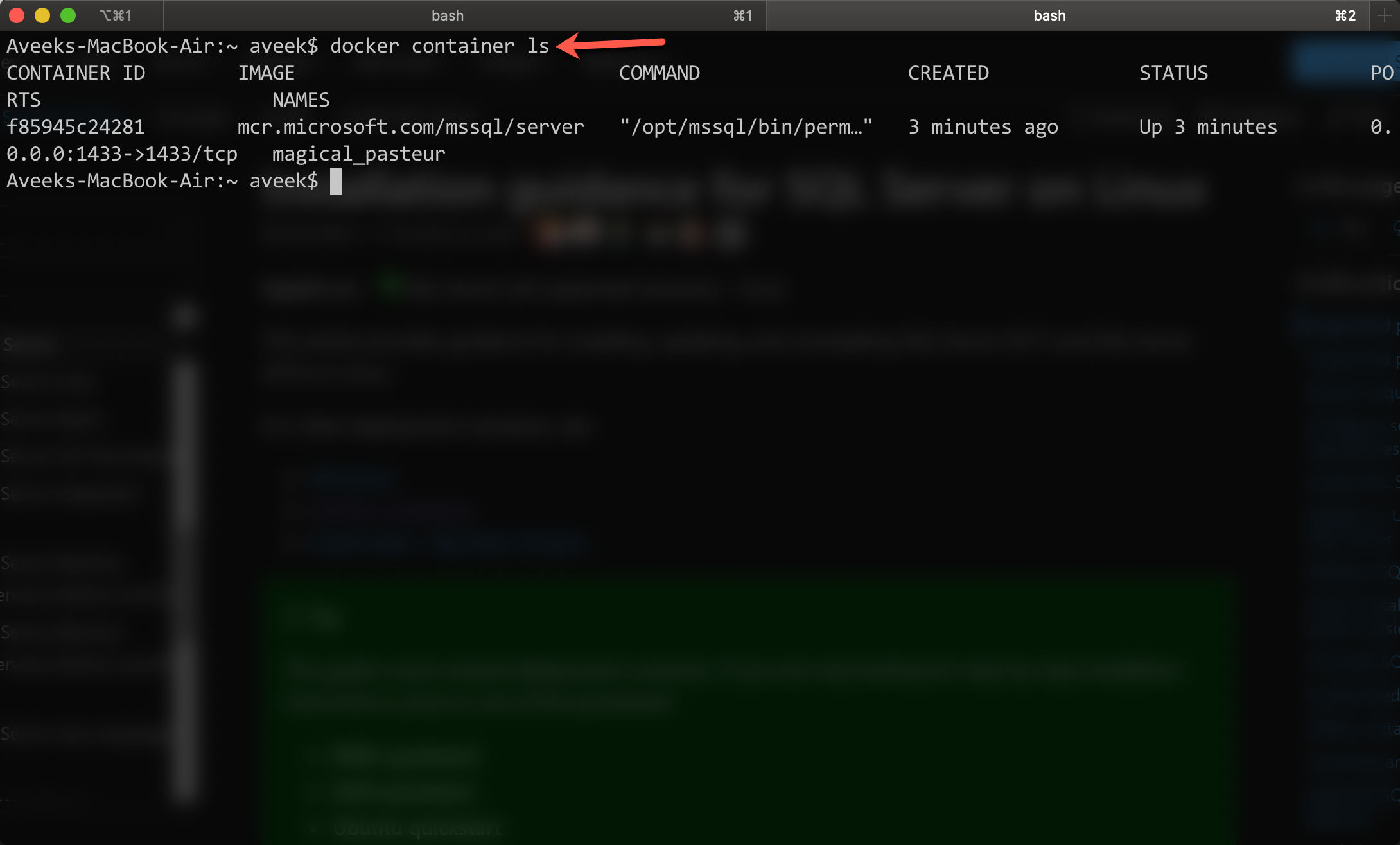Click the 0.0.0.0:1433->1433/tcp port mapping
1400x845 pixels.
point(122,154)
